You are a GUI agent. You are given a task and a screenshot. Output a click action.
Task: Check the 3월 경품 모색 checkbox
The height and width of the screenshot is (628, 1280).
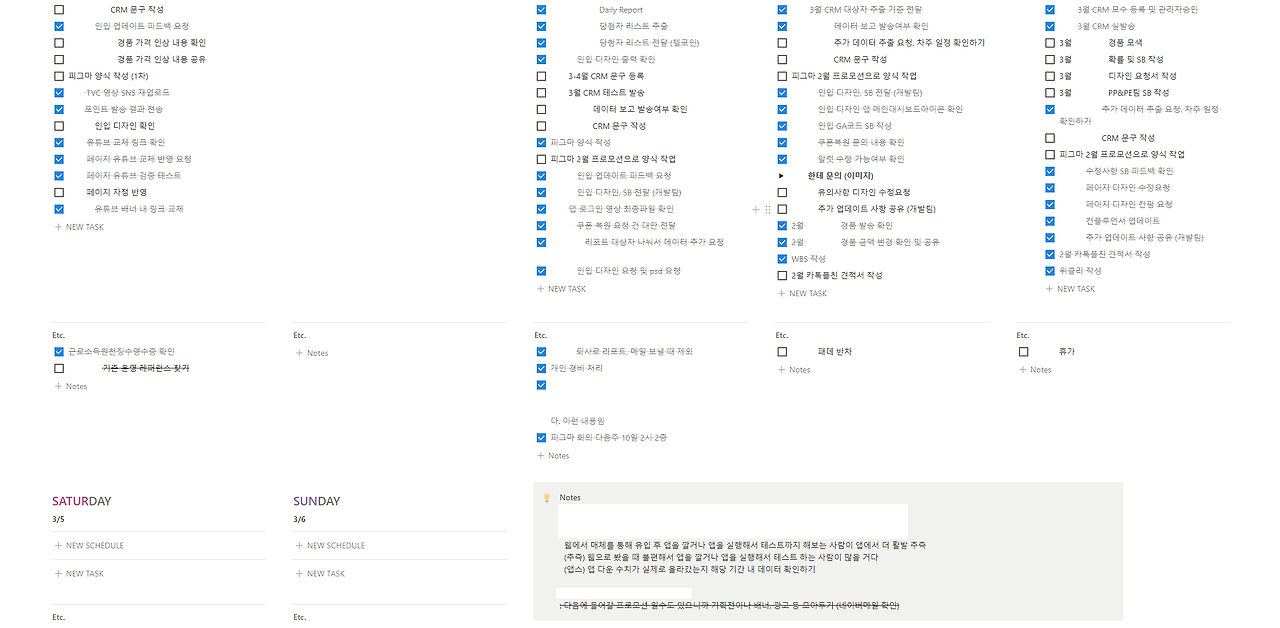[x=1048, y=42]
